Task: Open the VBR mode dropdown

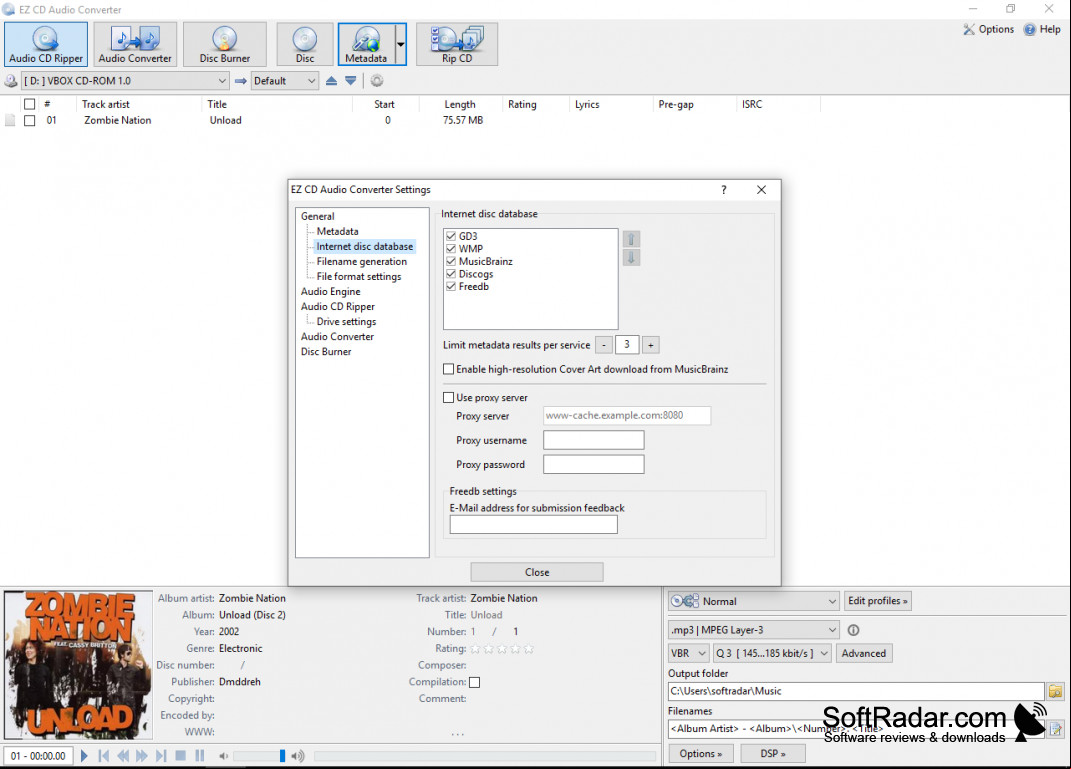Action: tap(688, 654)
